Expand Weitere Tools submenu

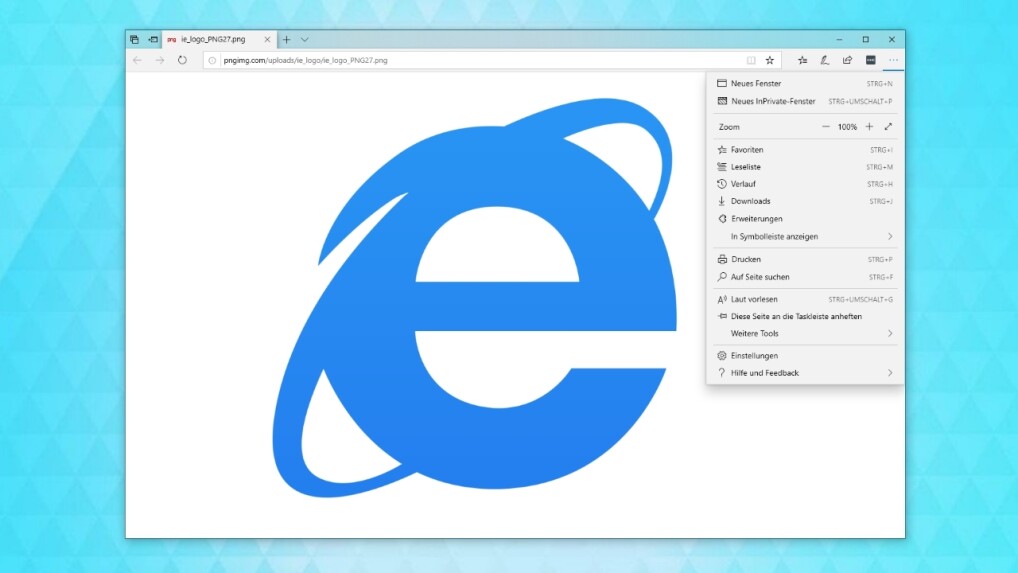[805, 333]
